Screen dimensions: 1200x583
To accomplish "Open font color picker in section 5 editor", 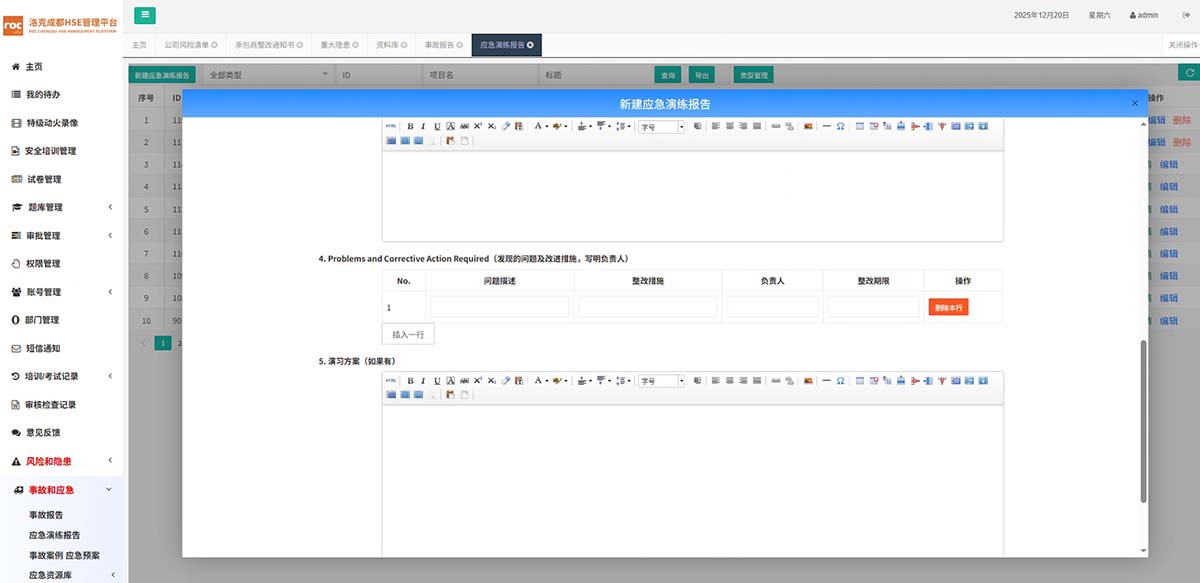I will pos(540,381).
